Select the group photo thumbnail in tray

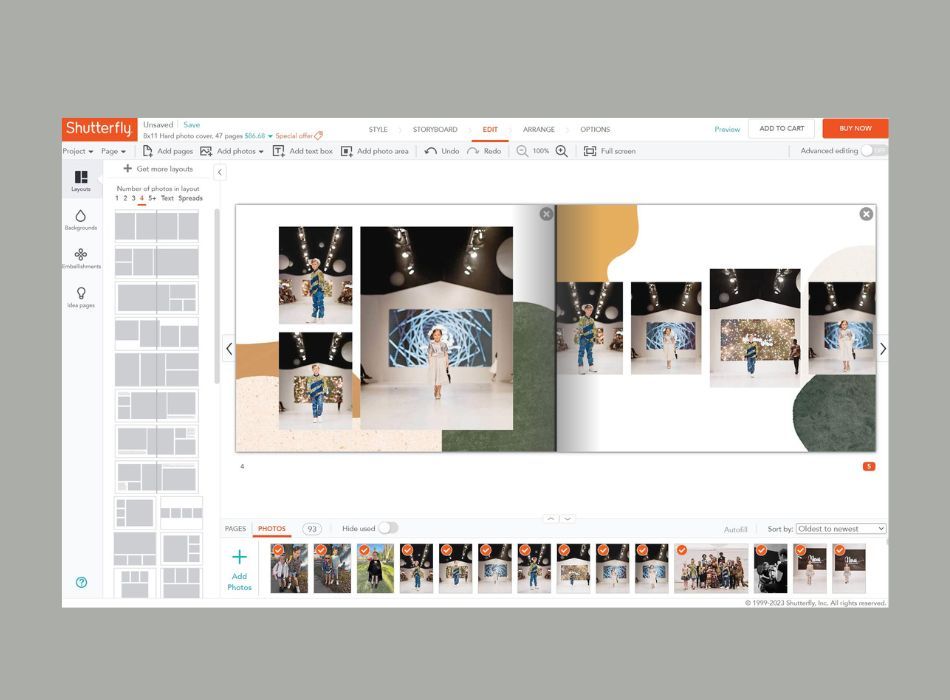click(x=711, y=568)
